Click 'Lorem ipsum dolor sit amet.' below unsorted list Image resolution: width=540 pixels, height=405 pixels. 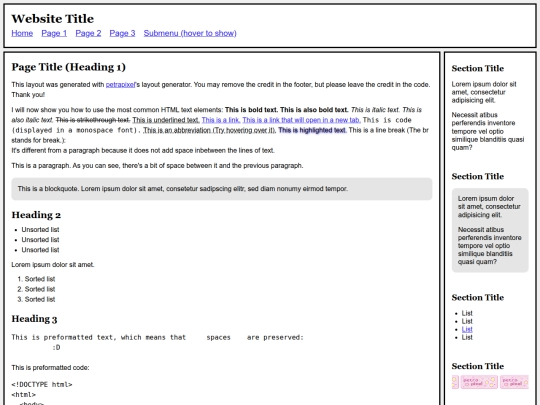click(53, 264)
